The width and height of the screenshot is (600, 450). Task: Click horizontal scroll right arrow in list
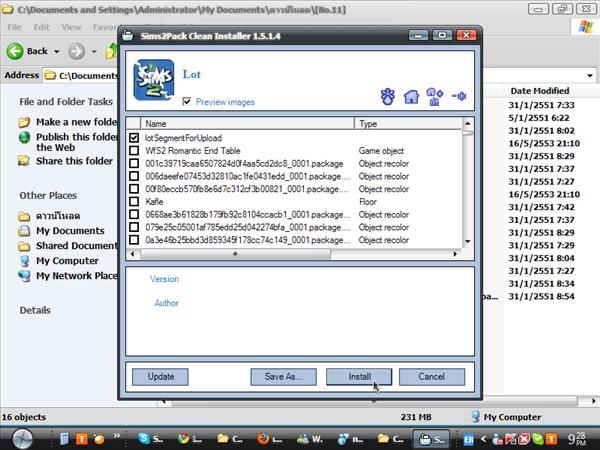tap(455, 254)
